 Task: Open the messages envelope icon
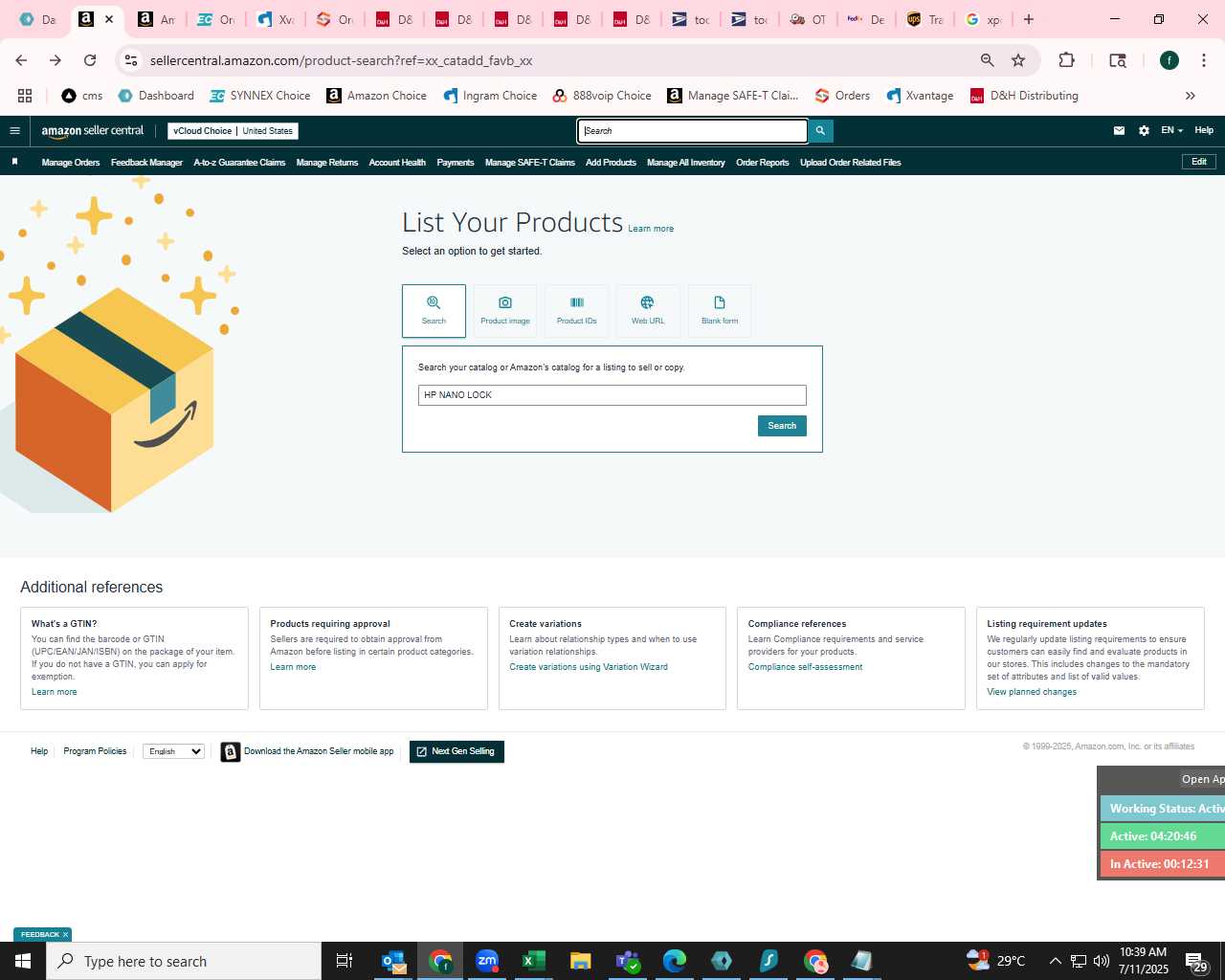(1119, 131)
